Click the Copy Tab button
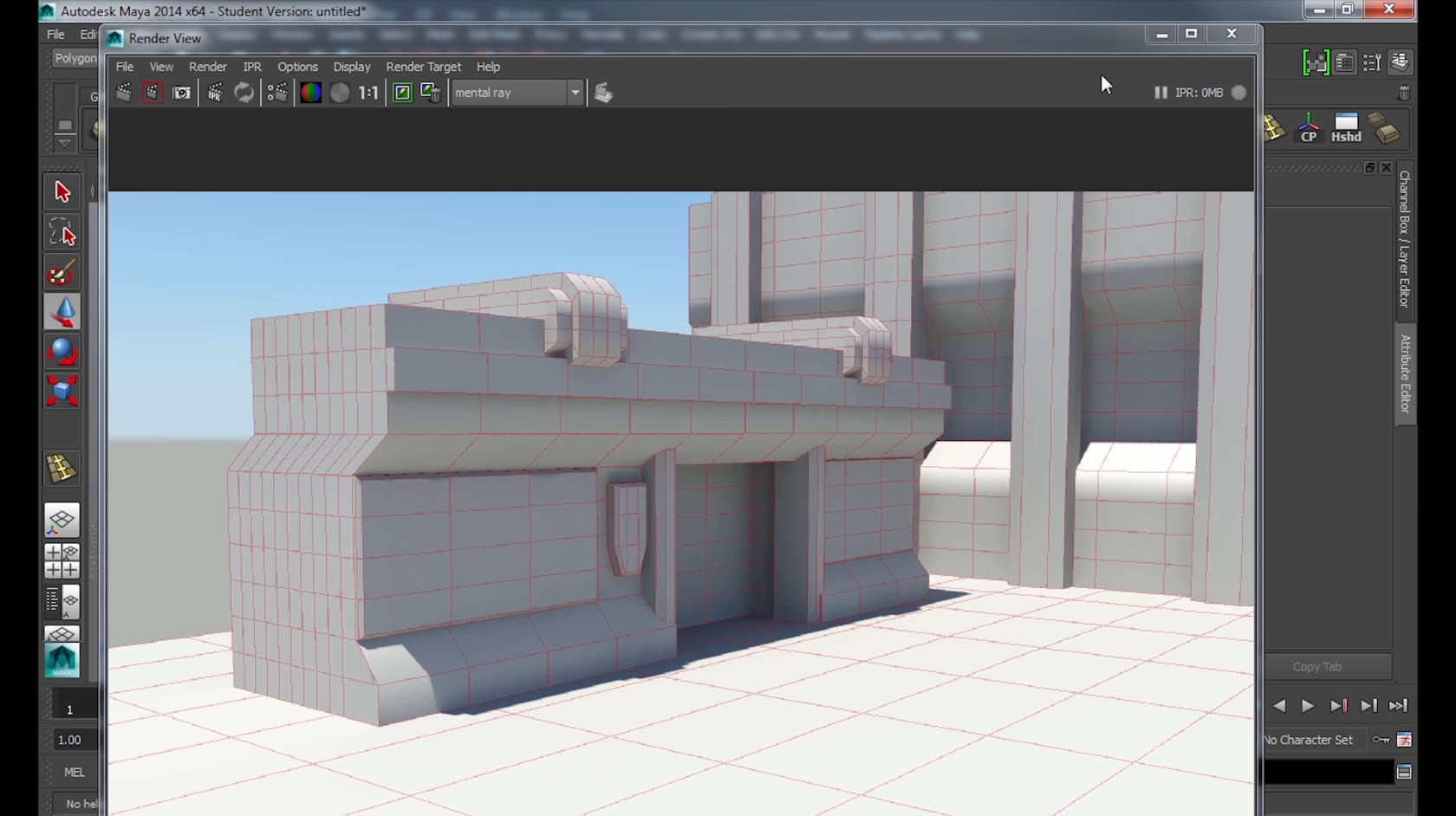The height and width of the screenshot is (816, 1456). [1316, 667]
